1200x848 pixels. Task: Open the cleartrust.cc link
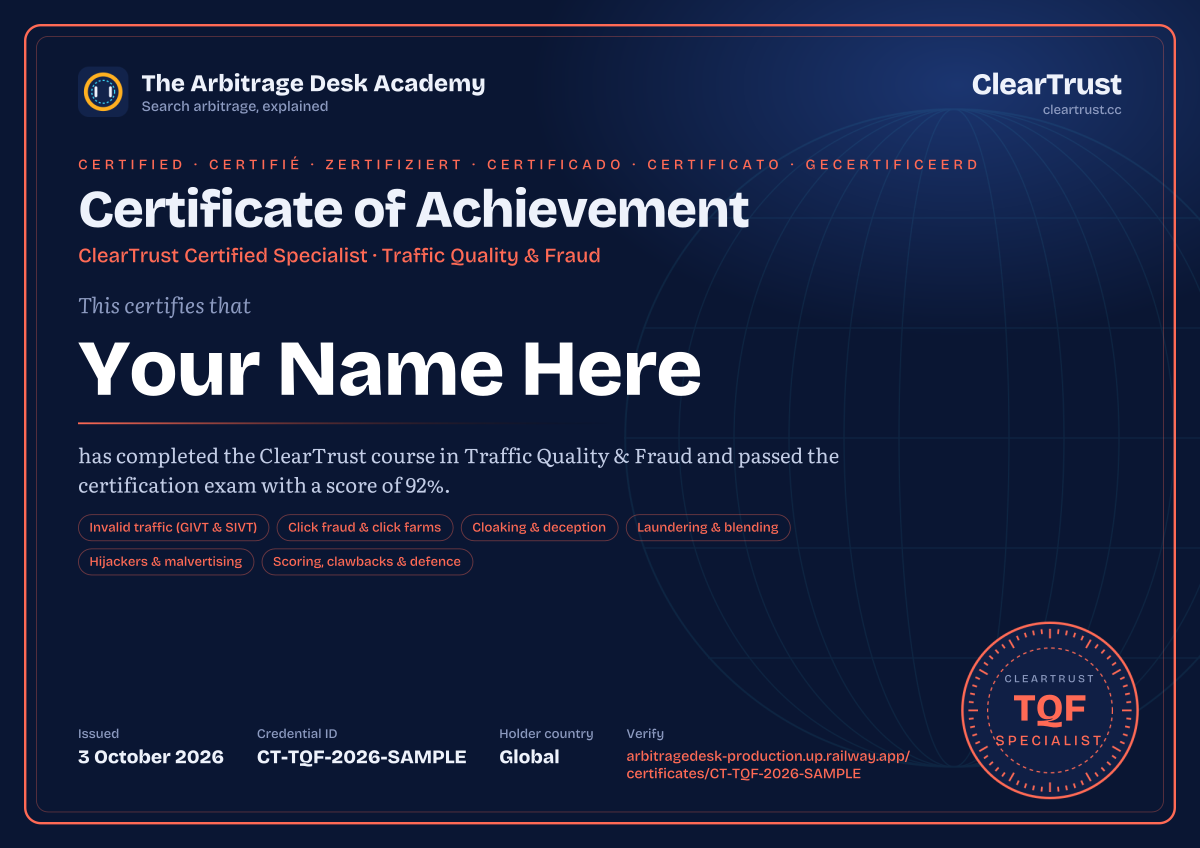(x=1082, y=109)
